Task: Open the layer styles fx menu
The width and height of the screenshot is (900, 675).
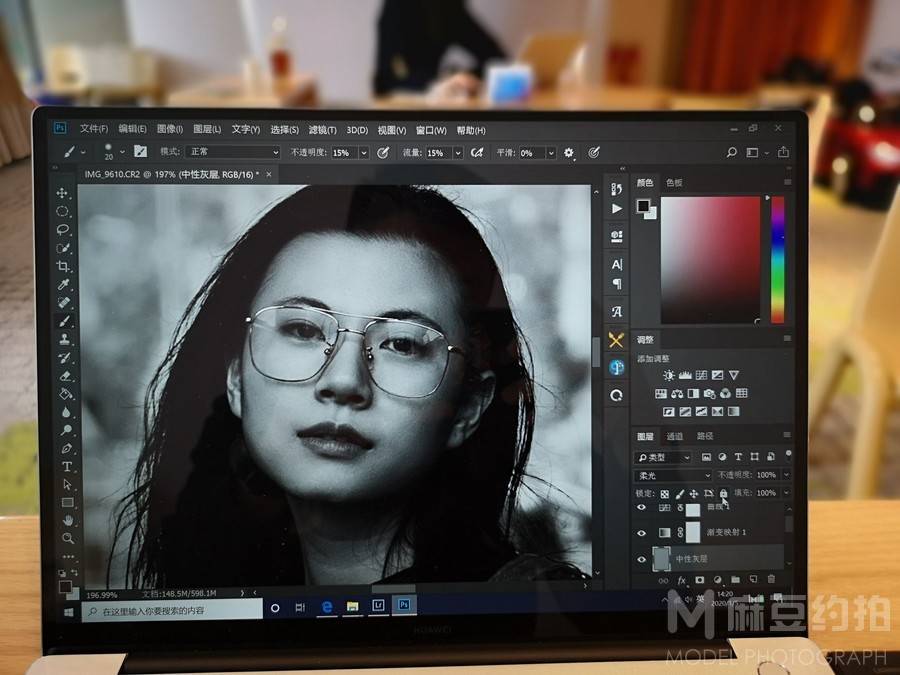Action: 682,580
